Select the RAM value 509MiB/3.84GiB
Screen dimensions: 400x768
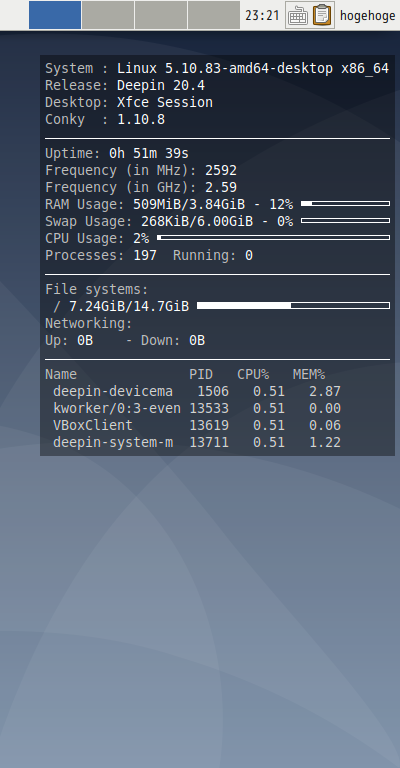click(189, 204)
